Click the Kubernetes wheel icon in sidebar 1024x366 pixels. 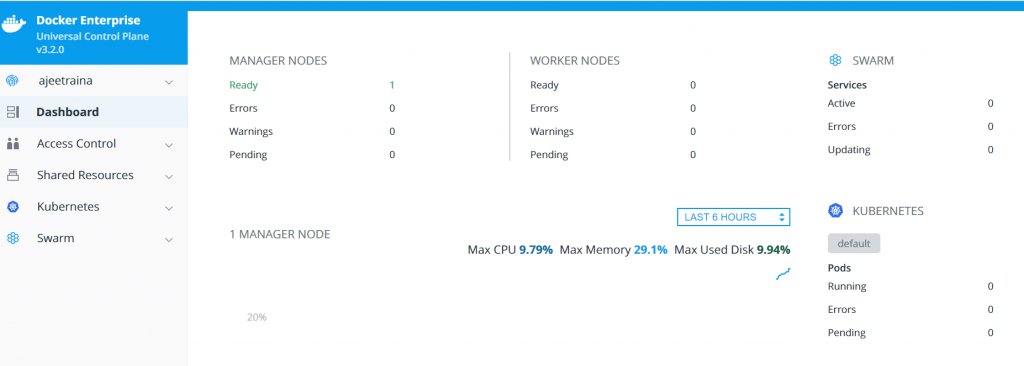[12, 207]
